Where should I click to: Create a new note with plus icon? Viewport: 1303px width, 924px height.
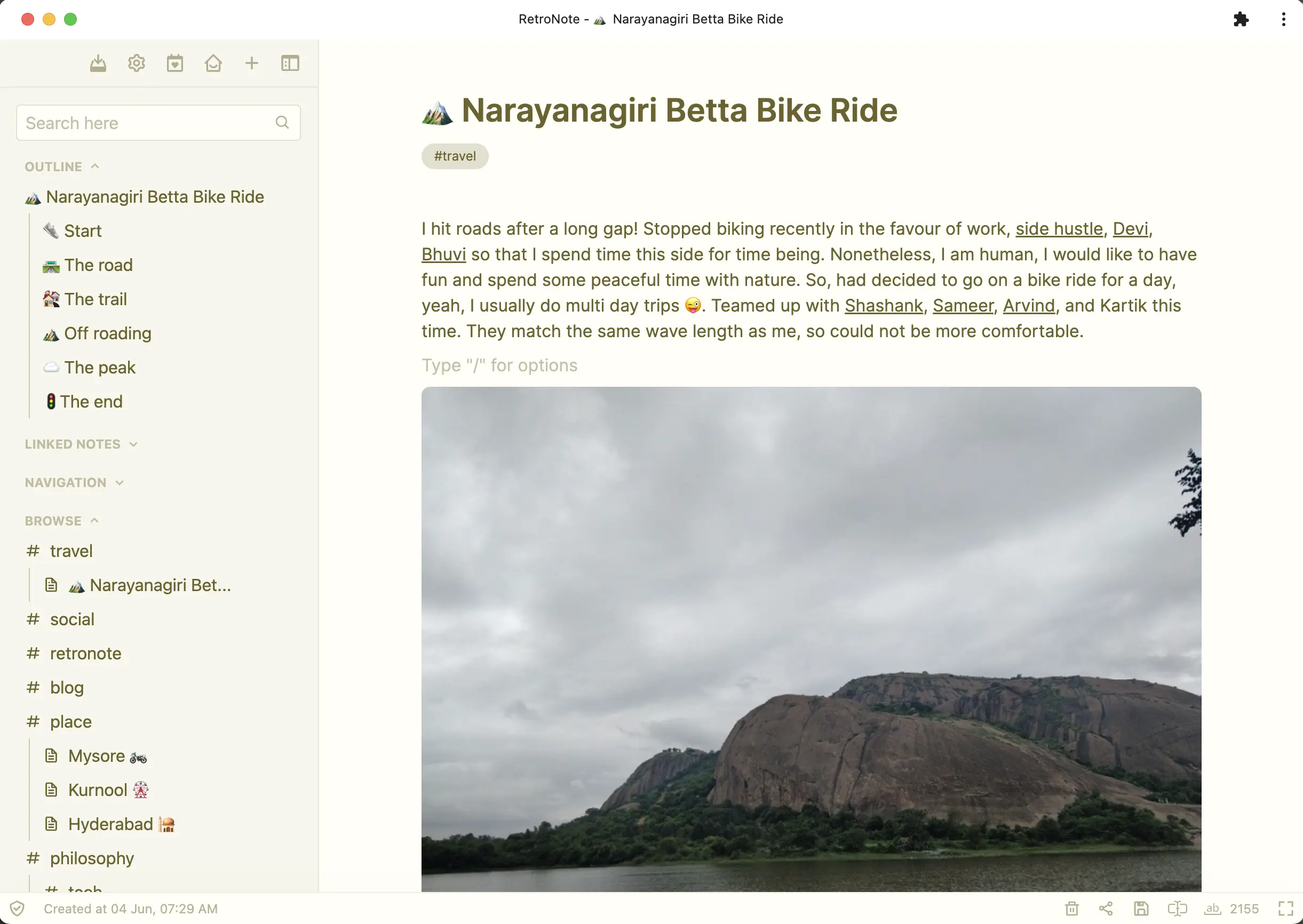point(251,63)
